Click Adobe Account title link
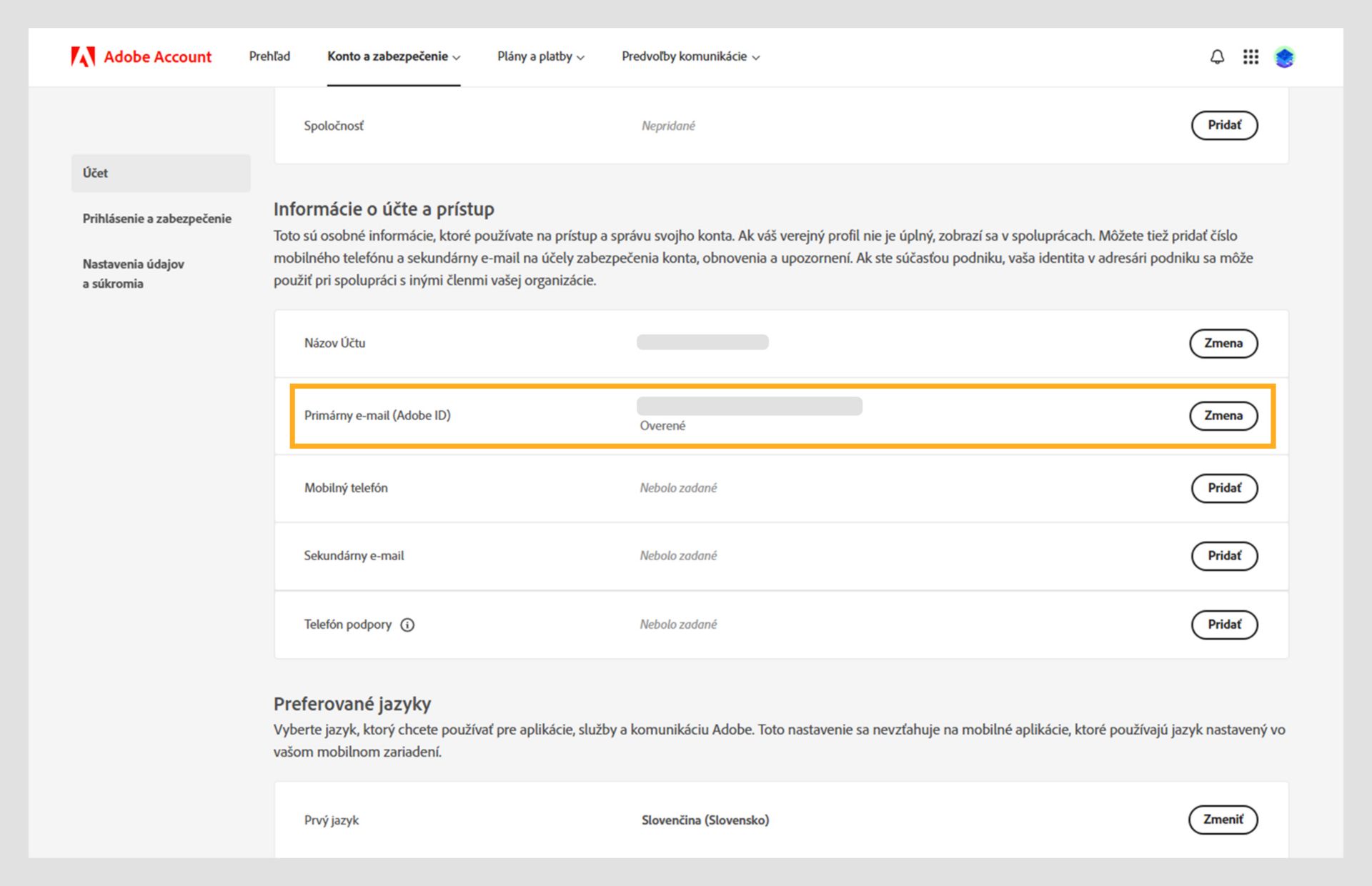This screenshot has width=1372, height=886. click(157, 56)
